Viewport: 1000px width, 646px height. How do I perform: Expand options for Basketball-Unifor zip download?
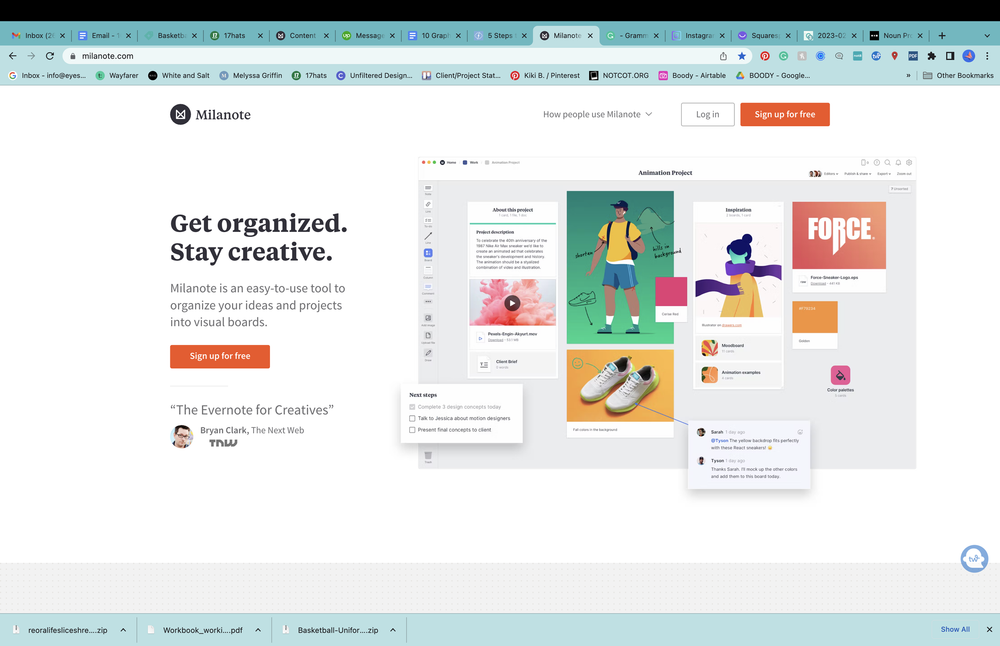[393, 630]
